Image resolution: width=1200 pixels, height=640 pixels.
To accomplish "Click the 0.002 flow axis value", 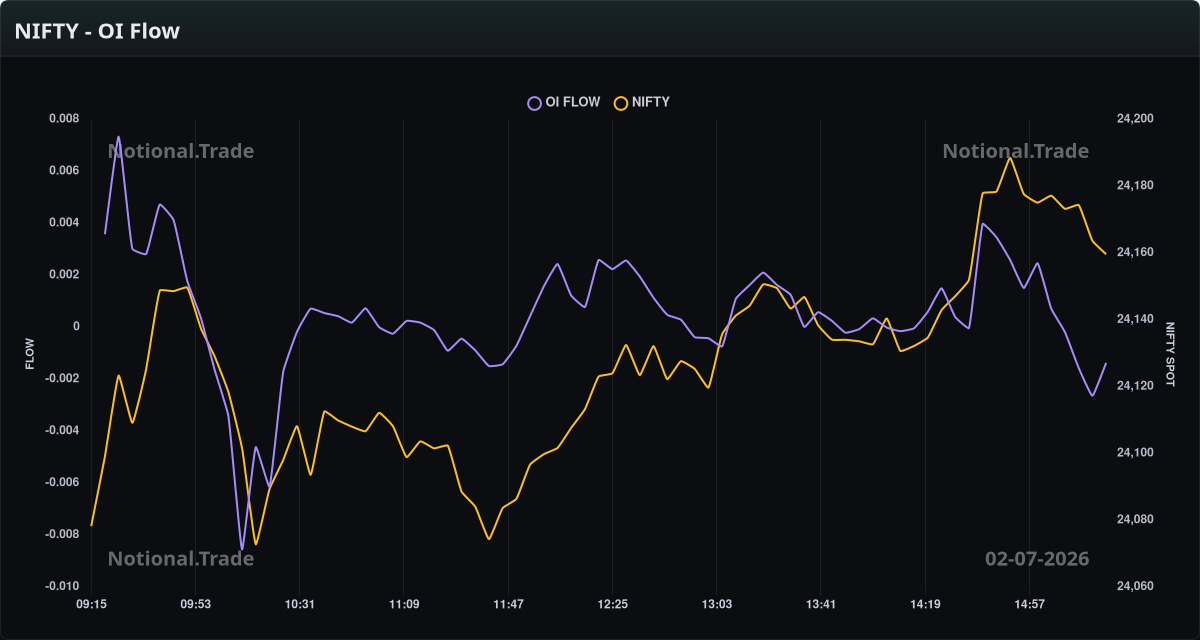I will click(65, 275).
